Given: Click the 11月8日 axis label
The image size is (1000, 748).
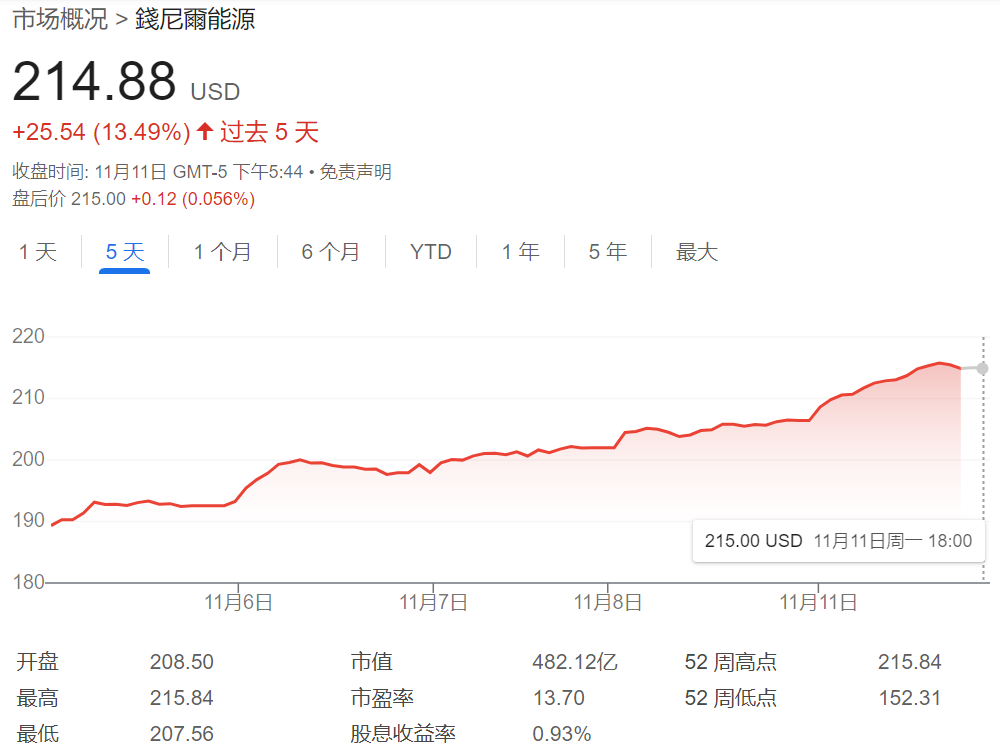Looking at the screenshot, I should tap(608, 602).
